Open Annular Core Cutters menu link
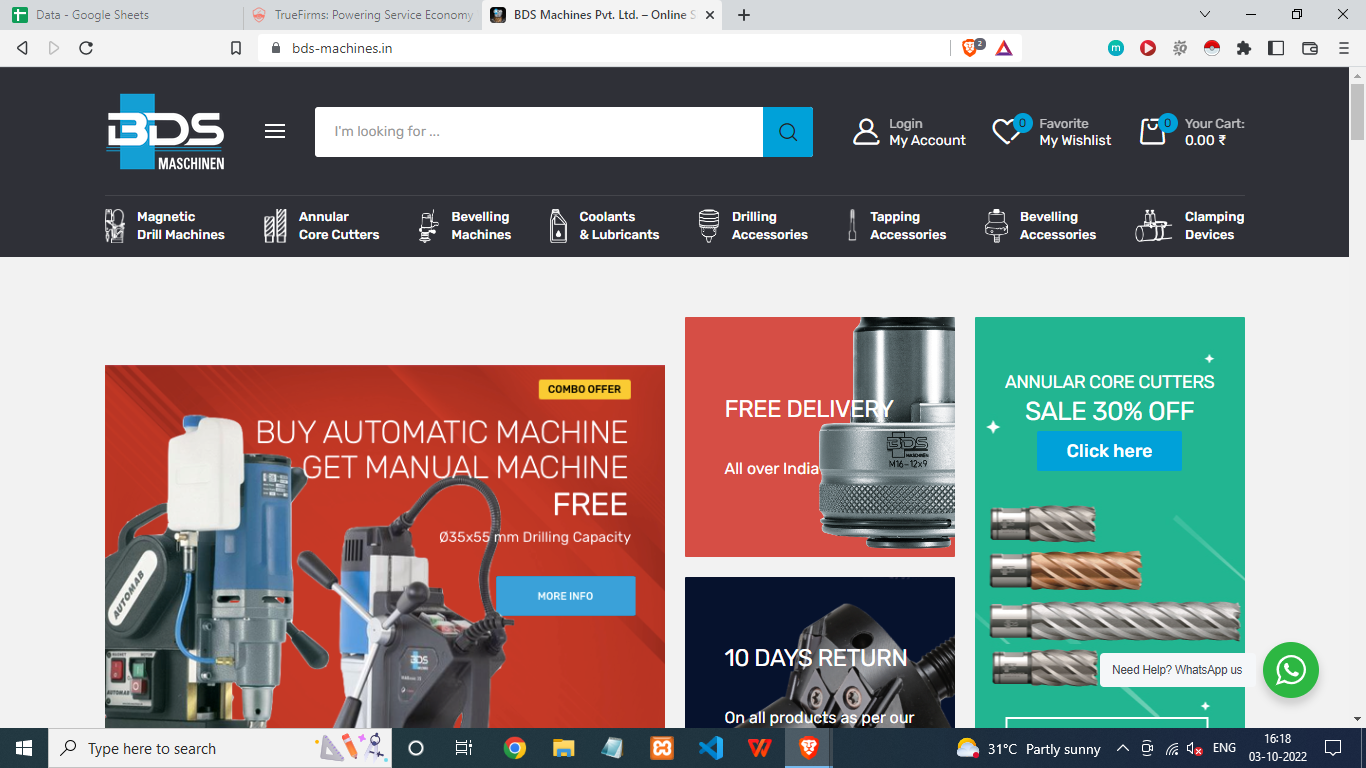The image size is (1366, 768). pos(339,226)
